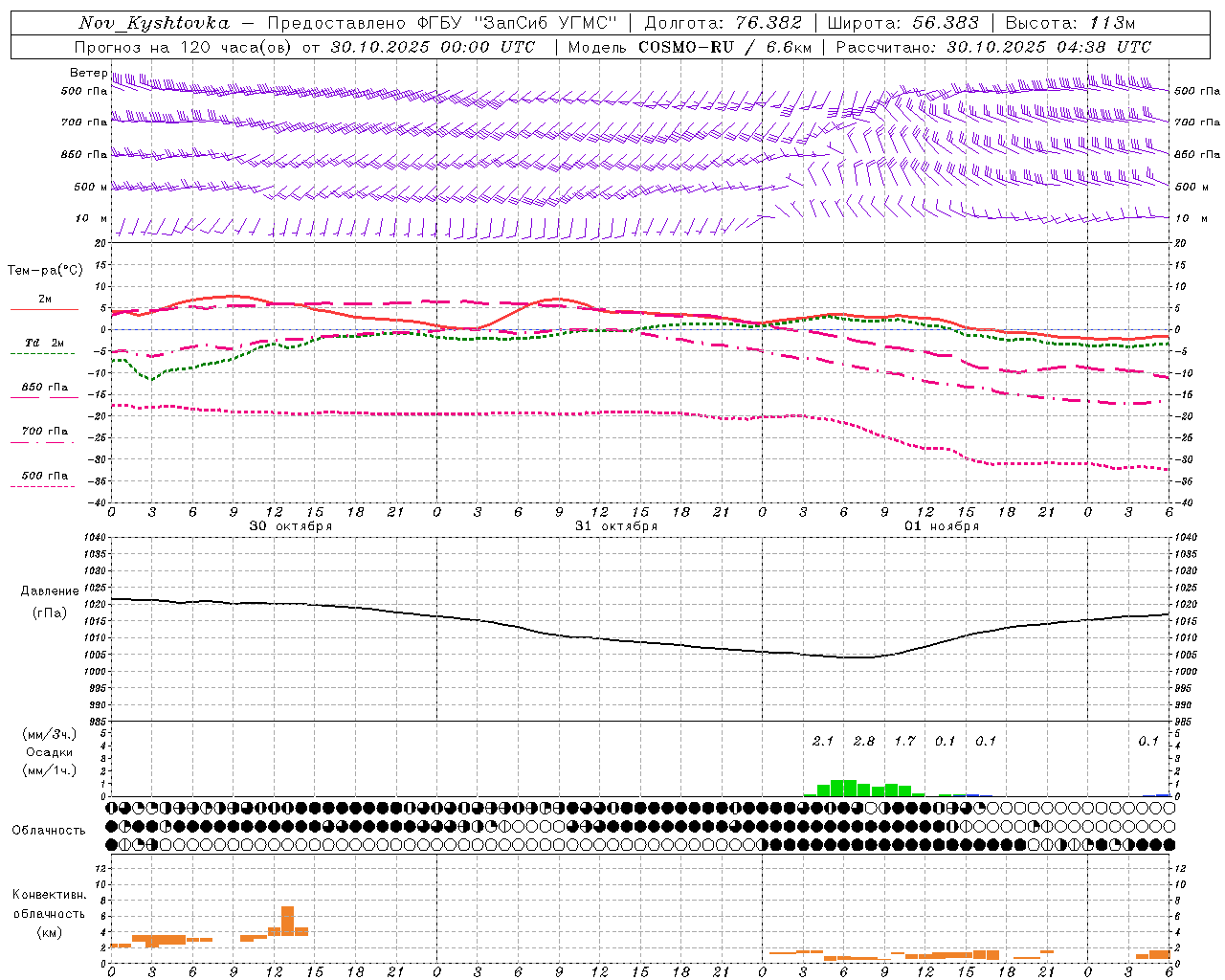Select the 'Осадки' precipitation label

pyautogui.click(x=50, y=753)
